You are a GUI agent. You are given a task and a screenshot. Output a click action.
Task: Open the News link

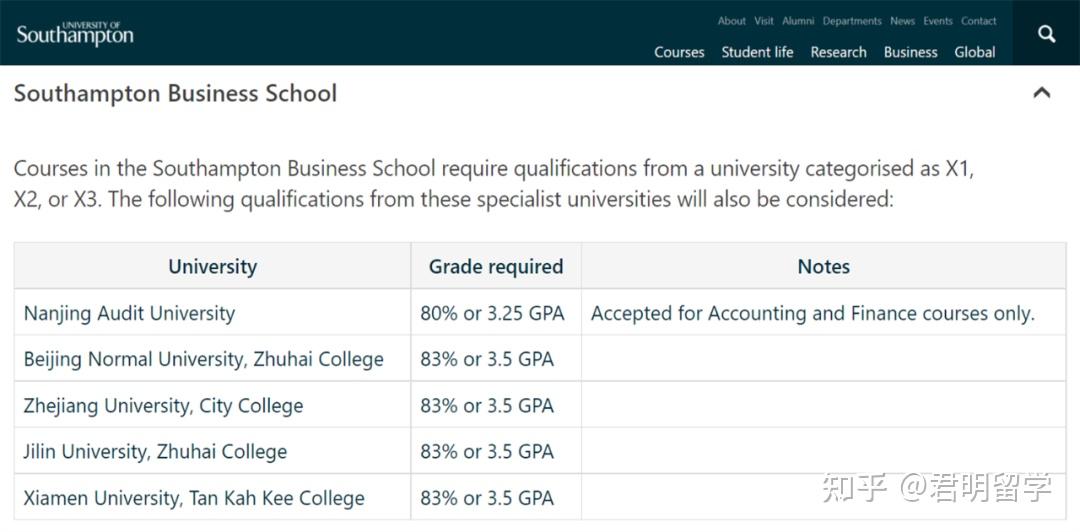902,21
